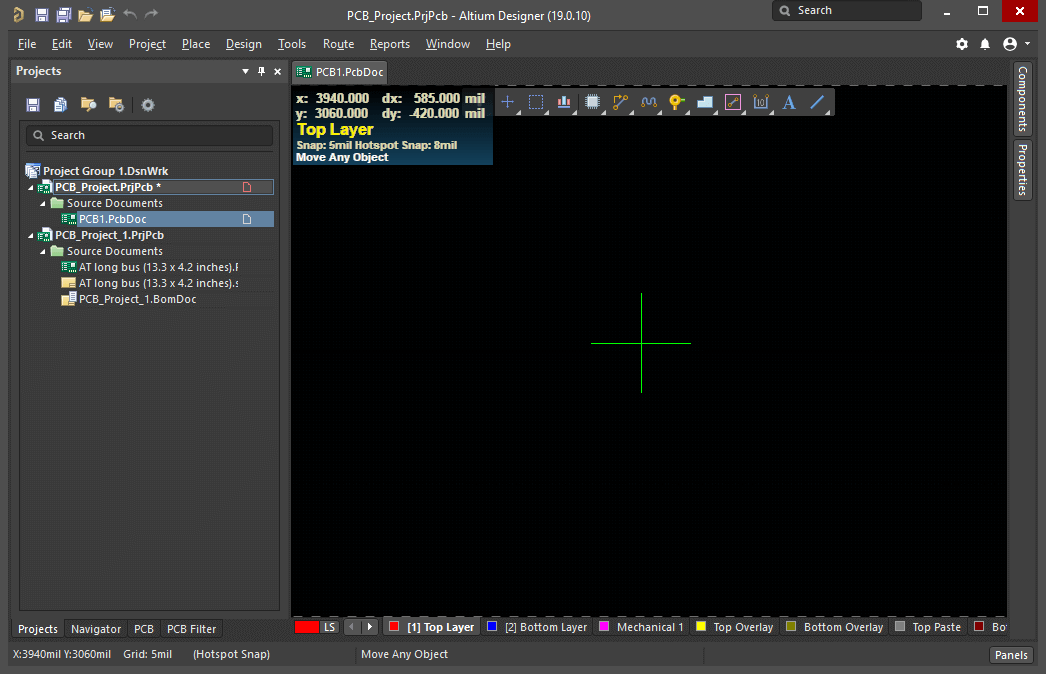The image size is (1046, 674).
Task: Select the Place Component chip tool
Action: (x=592, y=102)
